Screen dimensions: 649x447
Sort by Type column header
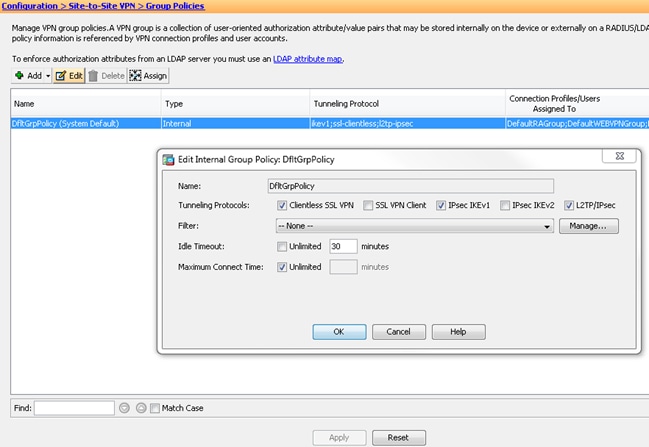pyautogui.click(x=235, y=103)
